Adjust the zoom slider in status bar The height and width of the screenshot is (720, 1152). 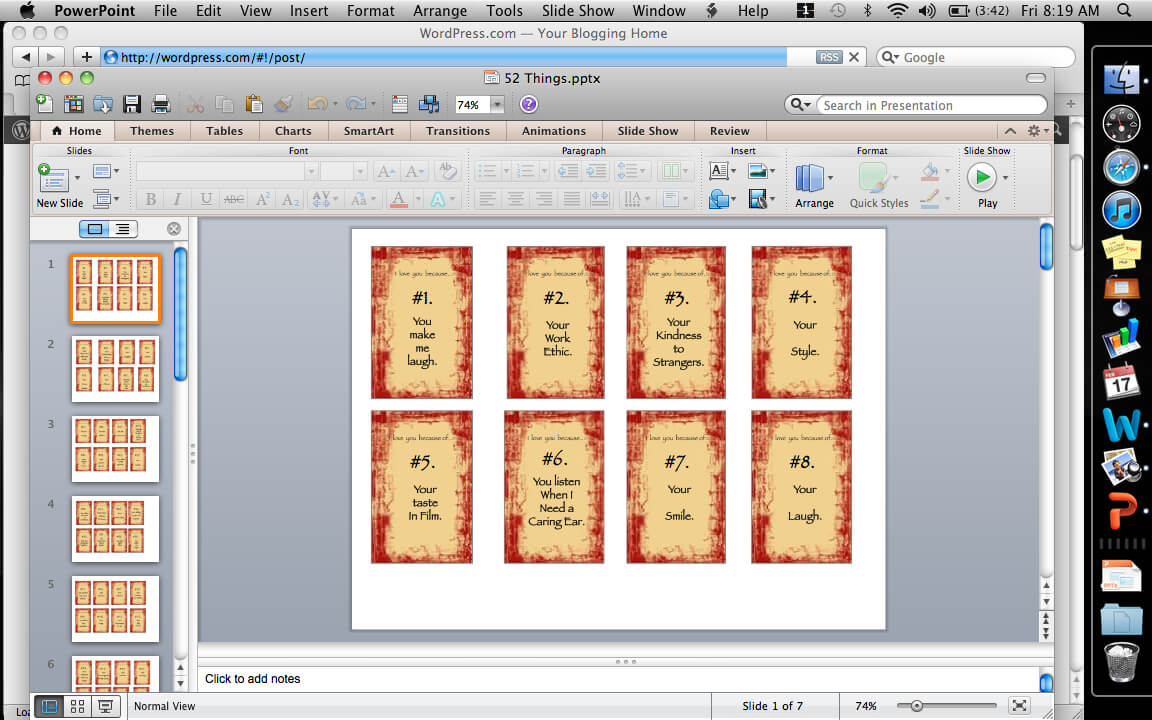click(917, 706)
